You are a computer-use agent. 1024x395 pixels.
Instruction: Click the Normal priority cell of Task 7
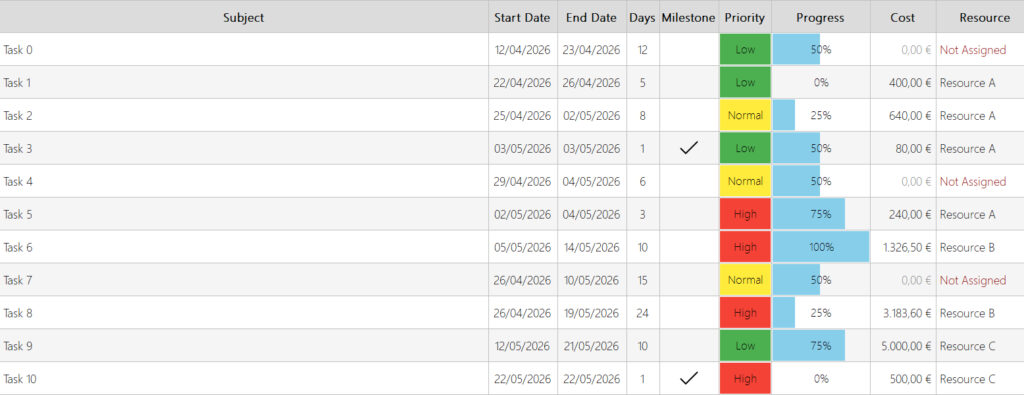745,280
